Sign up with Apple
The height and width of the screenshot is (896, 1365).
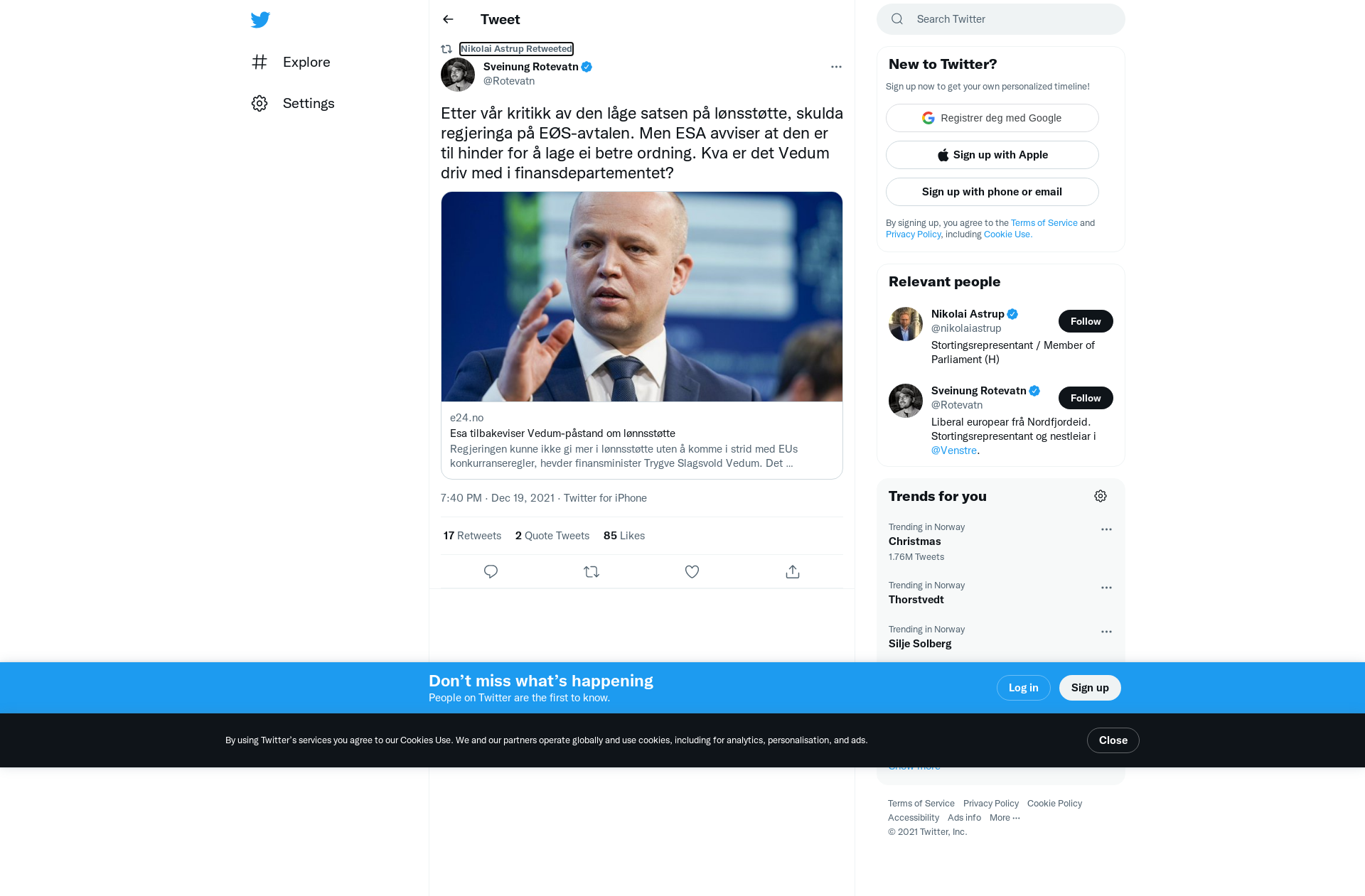pos(992,155)
